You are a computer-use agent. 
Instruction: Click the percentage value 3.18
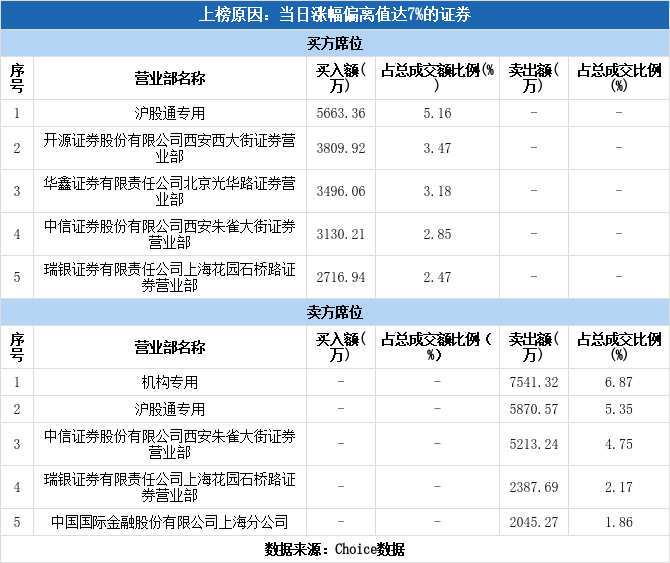[437, 191]
